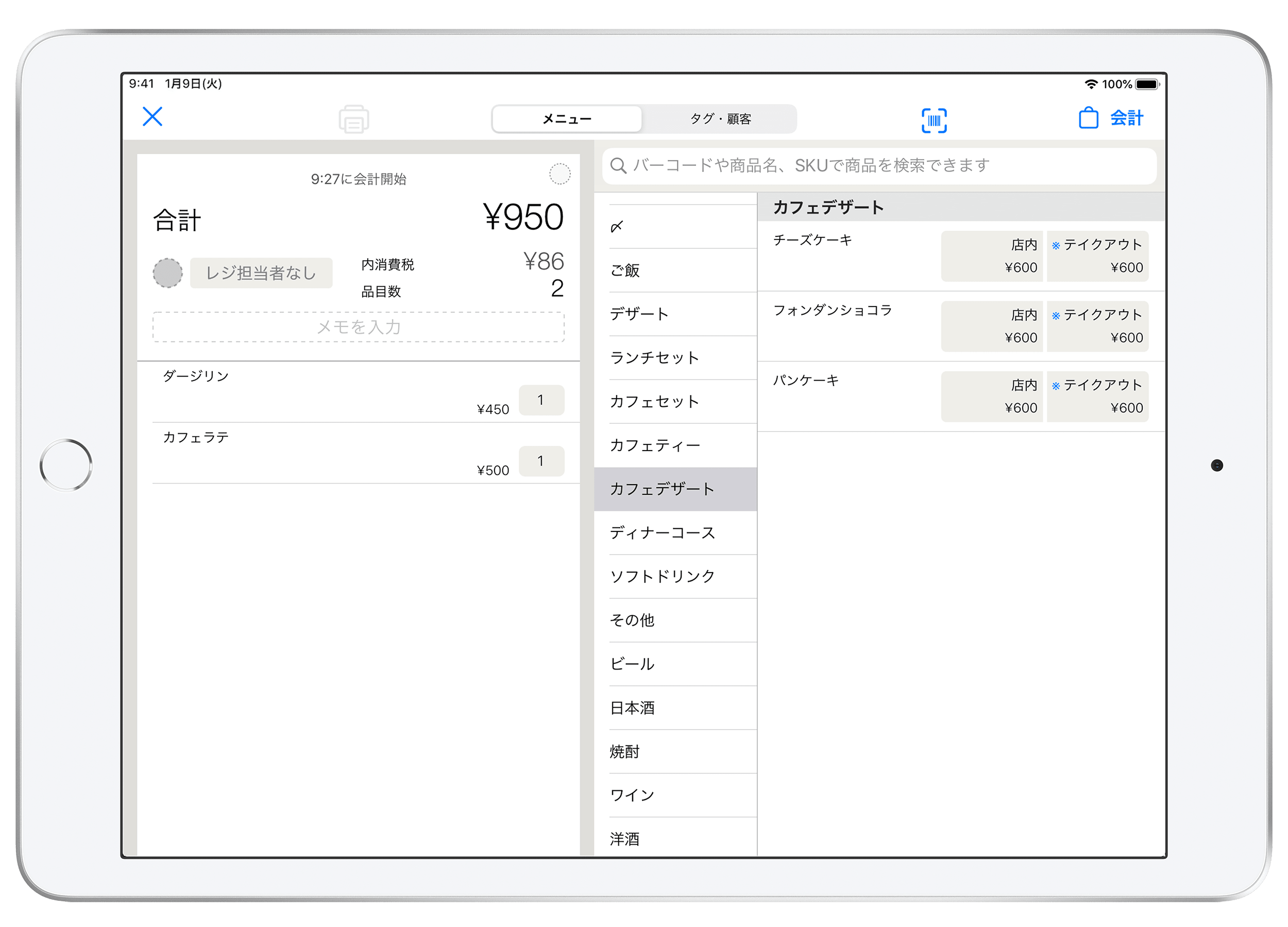
Task: Add パンケーキ as テイクアウト
Action: (x=1097, y=396)
